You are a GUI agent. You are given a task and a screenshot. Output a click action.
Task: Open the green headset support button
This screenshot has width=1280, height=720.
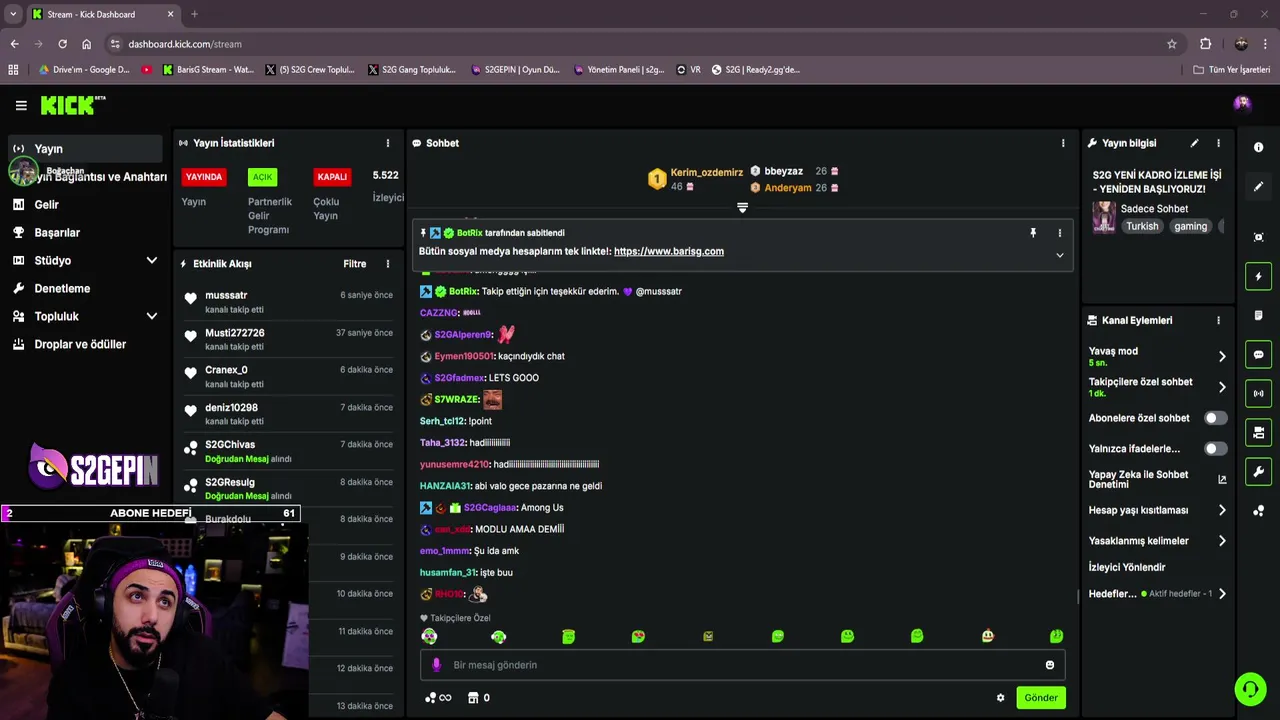tap(1249, 689)
